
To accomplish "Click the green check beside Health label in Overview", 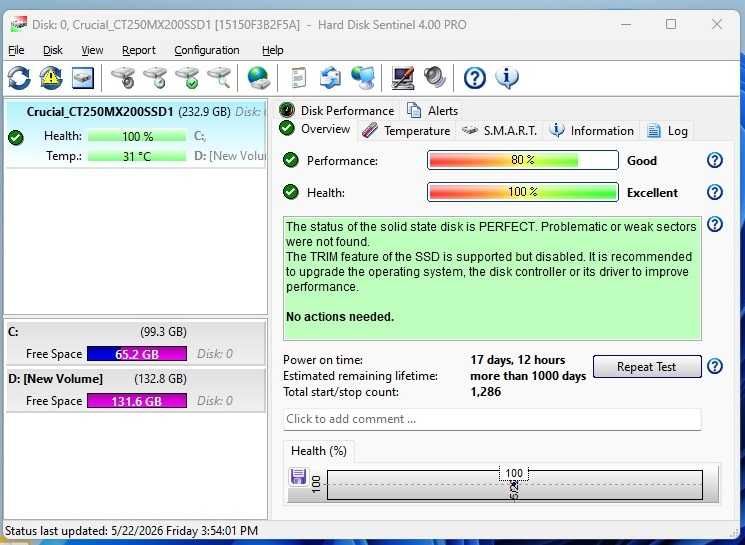I will [x=291, y=192].
